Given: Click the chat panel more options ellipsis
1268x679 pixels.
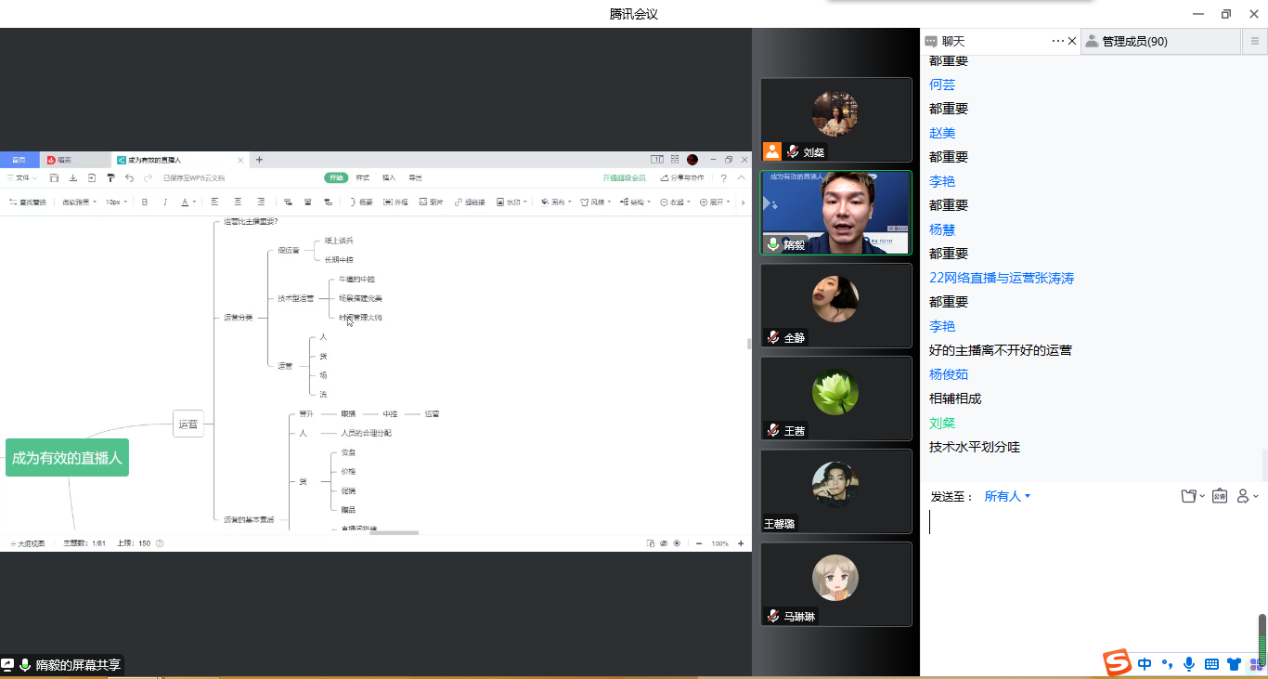Looking at the screenshot, I should pos(1057,41).
